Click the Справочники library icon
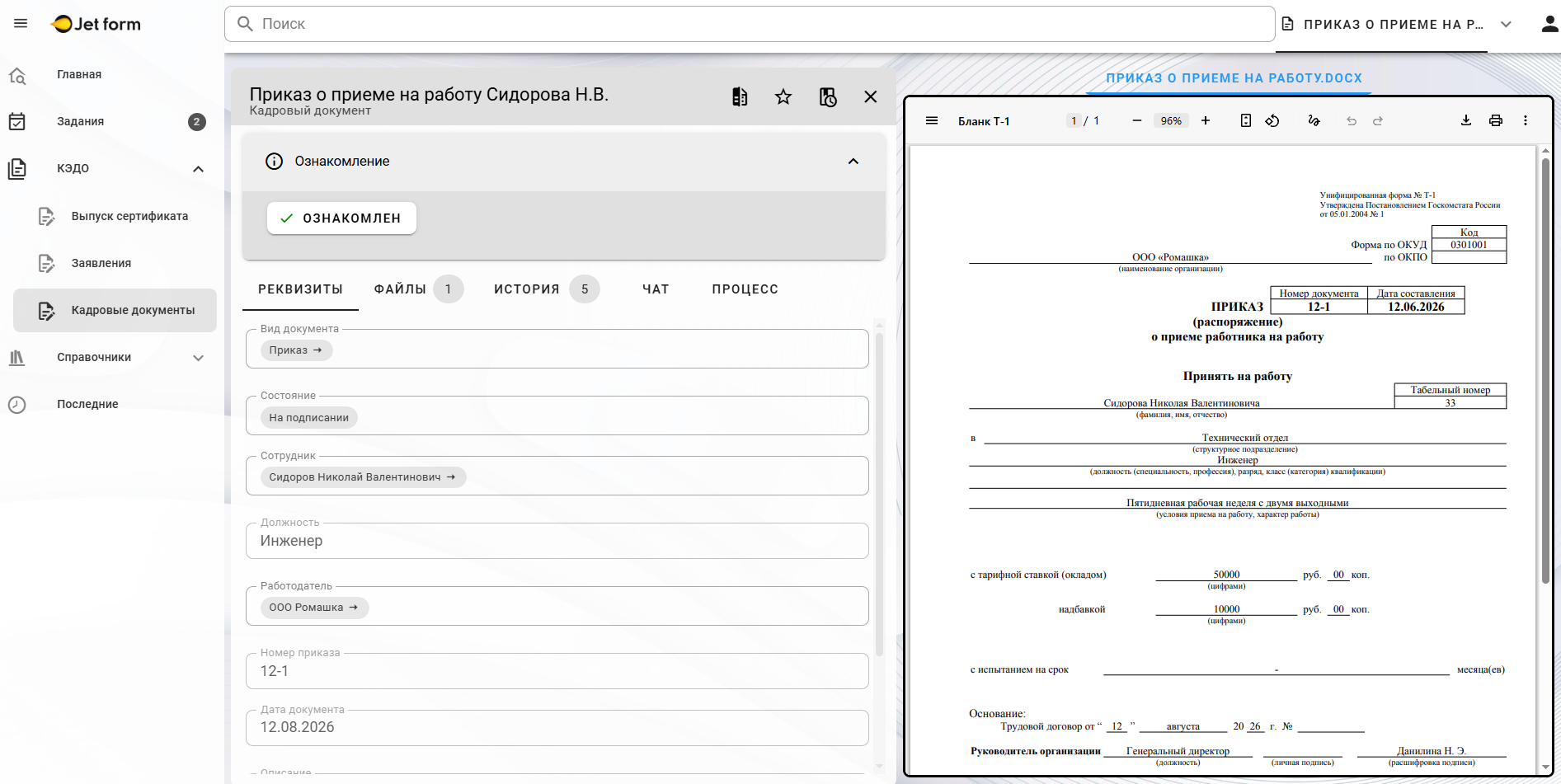The image size is (1561, 784). click(17, 358)
